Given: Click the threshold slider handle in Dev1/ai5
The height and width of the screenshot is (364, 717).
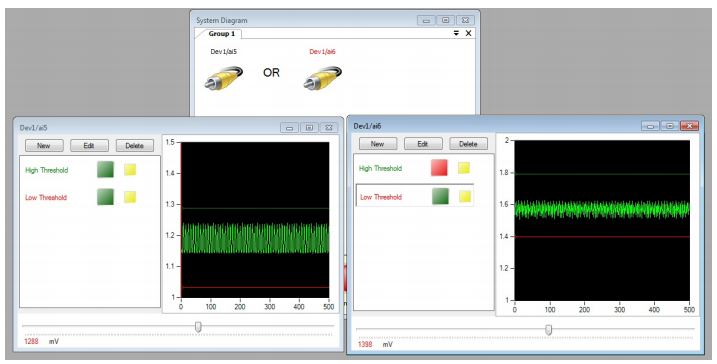Looking at the screenshot, I should click(x=198, y=327).
